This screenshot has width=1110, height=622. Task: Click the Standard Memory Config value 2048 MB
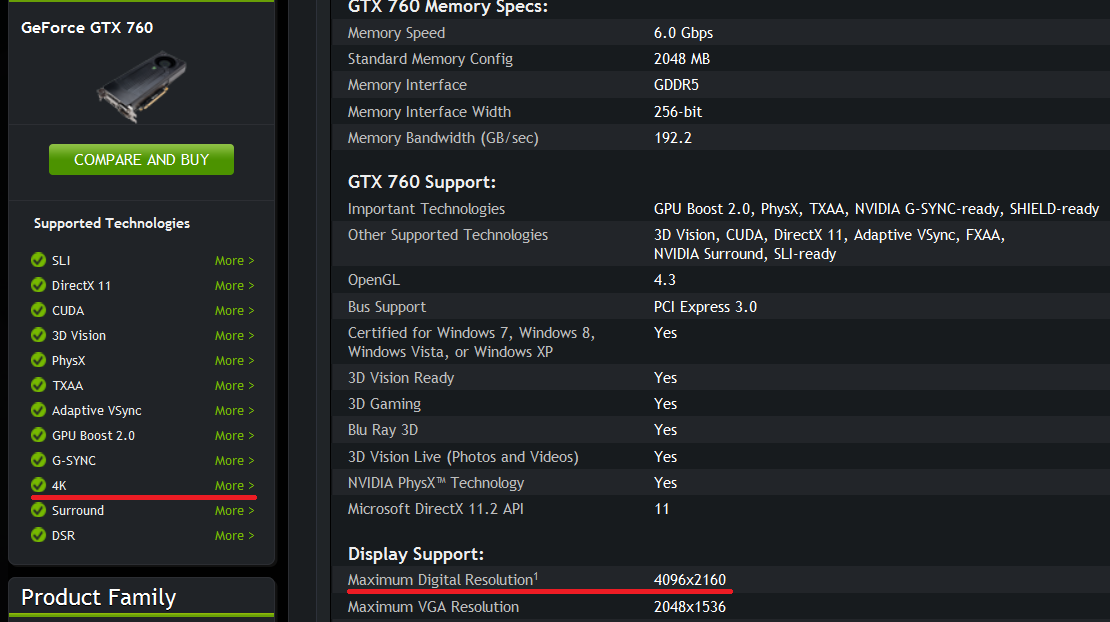click(x=682, y=59)
